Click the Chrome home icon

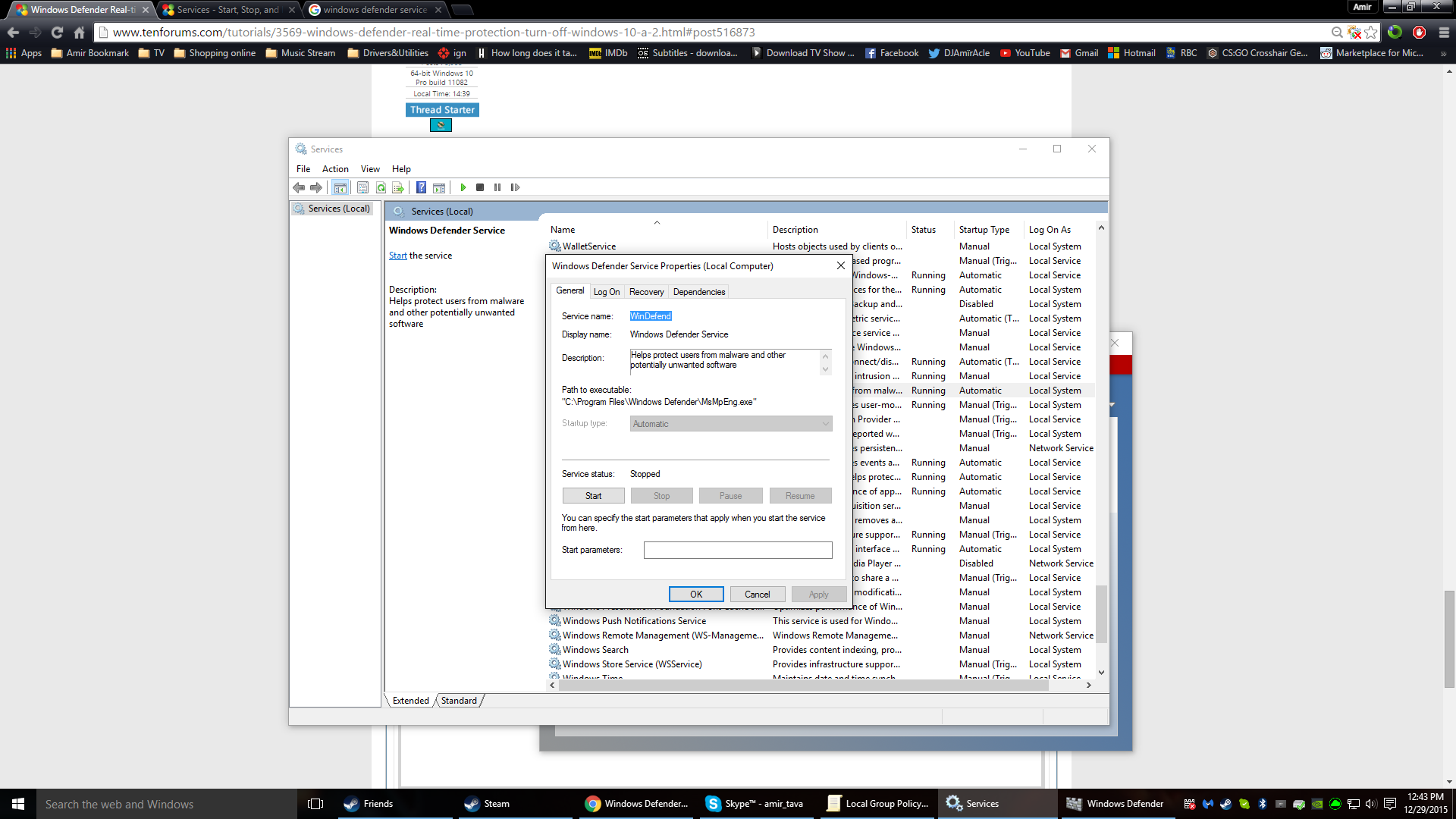pyautogui.click(x=79, y=32)
